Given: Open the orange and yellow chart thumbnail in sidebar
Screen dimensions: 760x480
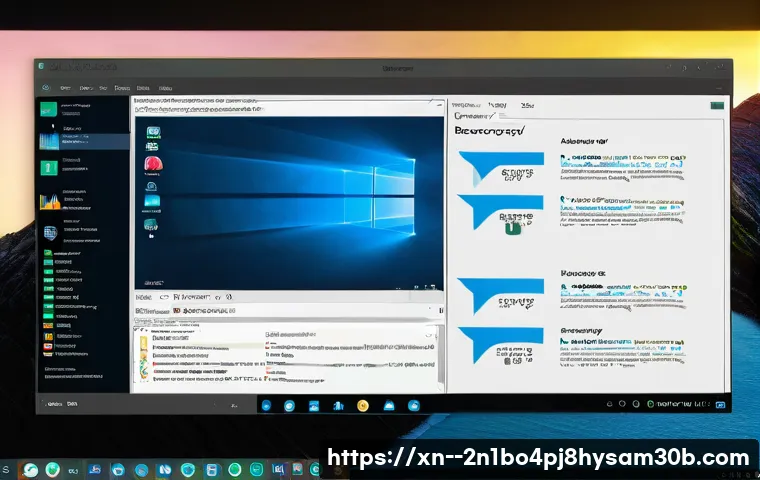Looking at the screenshot, I should (49, 201).
